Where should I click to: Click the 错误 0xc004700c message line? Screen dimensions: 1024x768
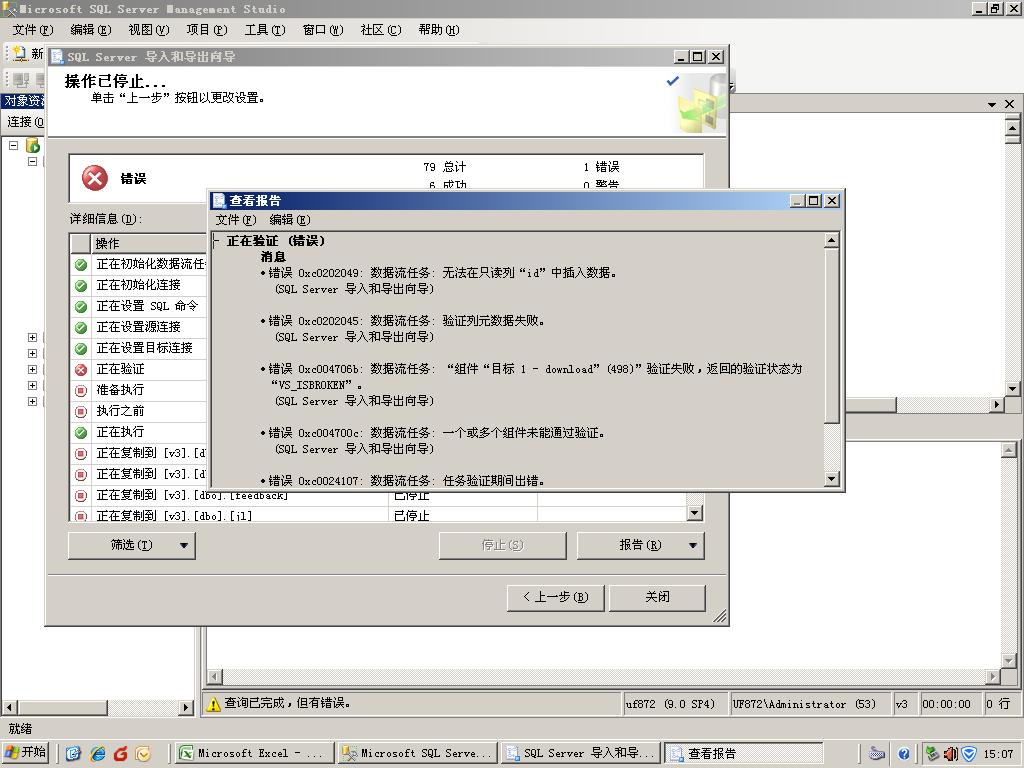pyautogui.click(x=436, y=433)
